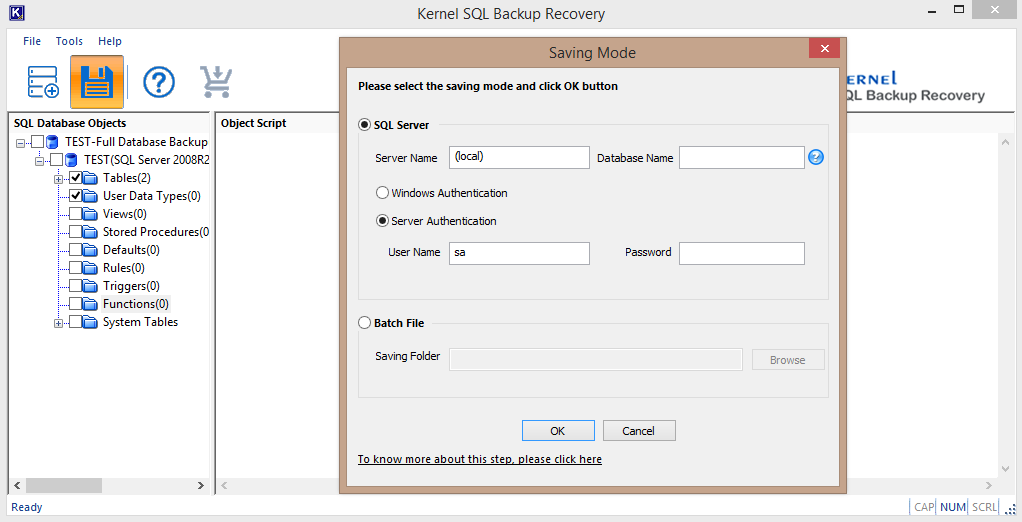The image size is (1022, 522).
Task: Collapse the TEST(SQL Server 2008R2) node
Action: coord(40,161)
